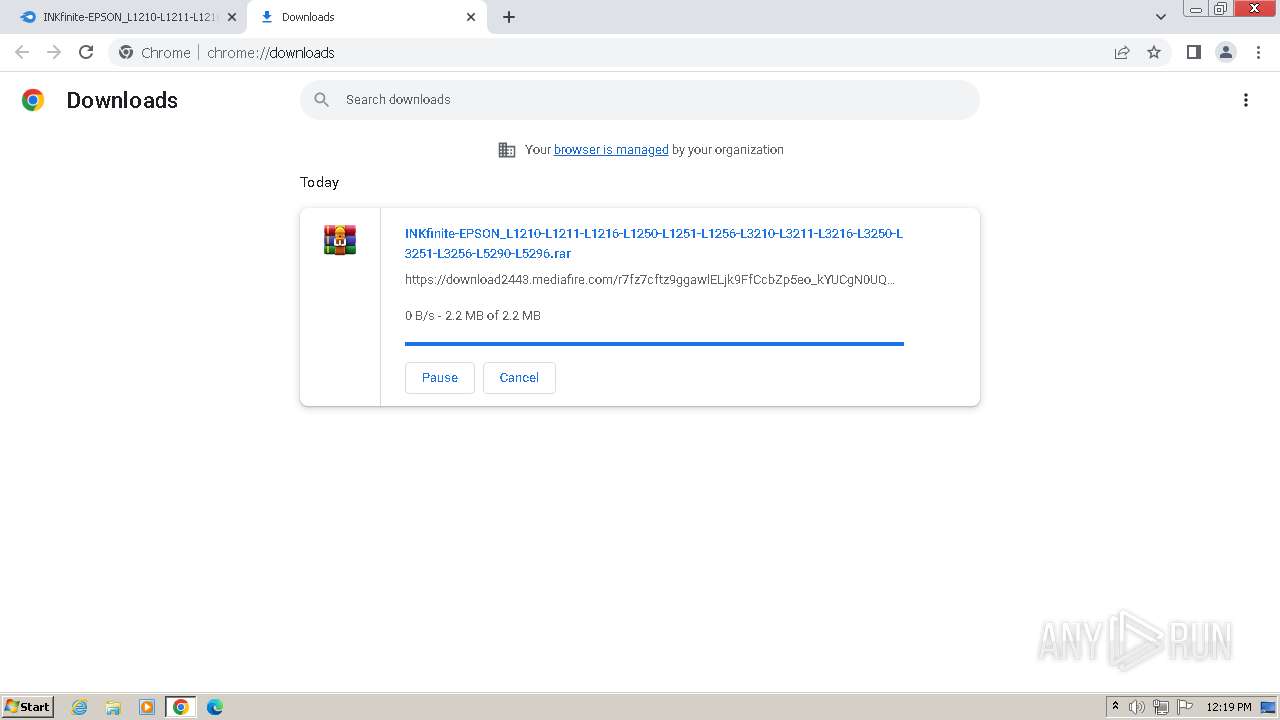The image size is (1280, 720).
Task: Click the 'Today' date heading
Action: pos(320,182)
